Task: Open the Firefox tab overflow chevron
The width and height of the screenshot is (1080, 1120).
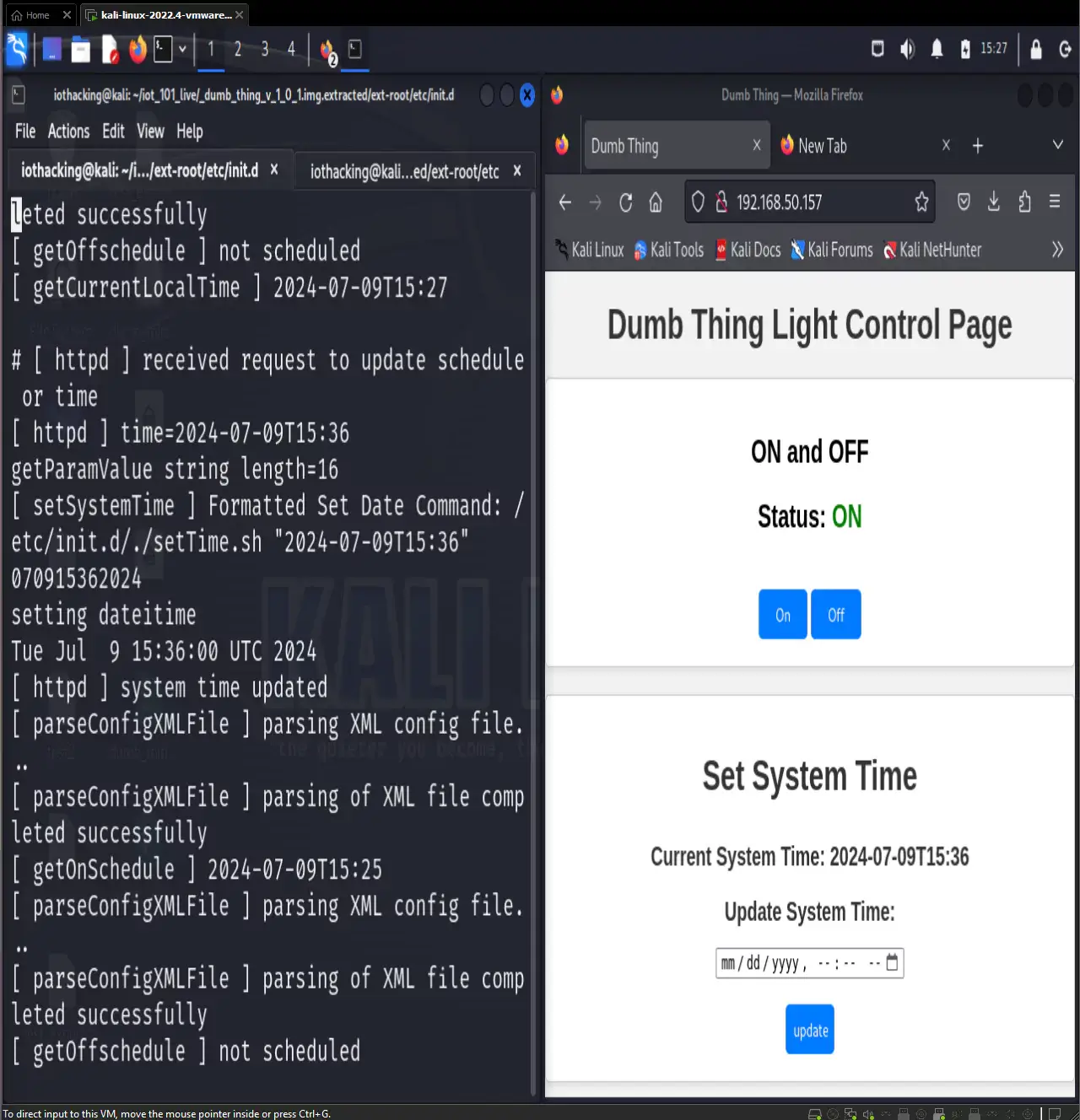Action: pos(1058,145)
